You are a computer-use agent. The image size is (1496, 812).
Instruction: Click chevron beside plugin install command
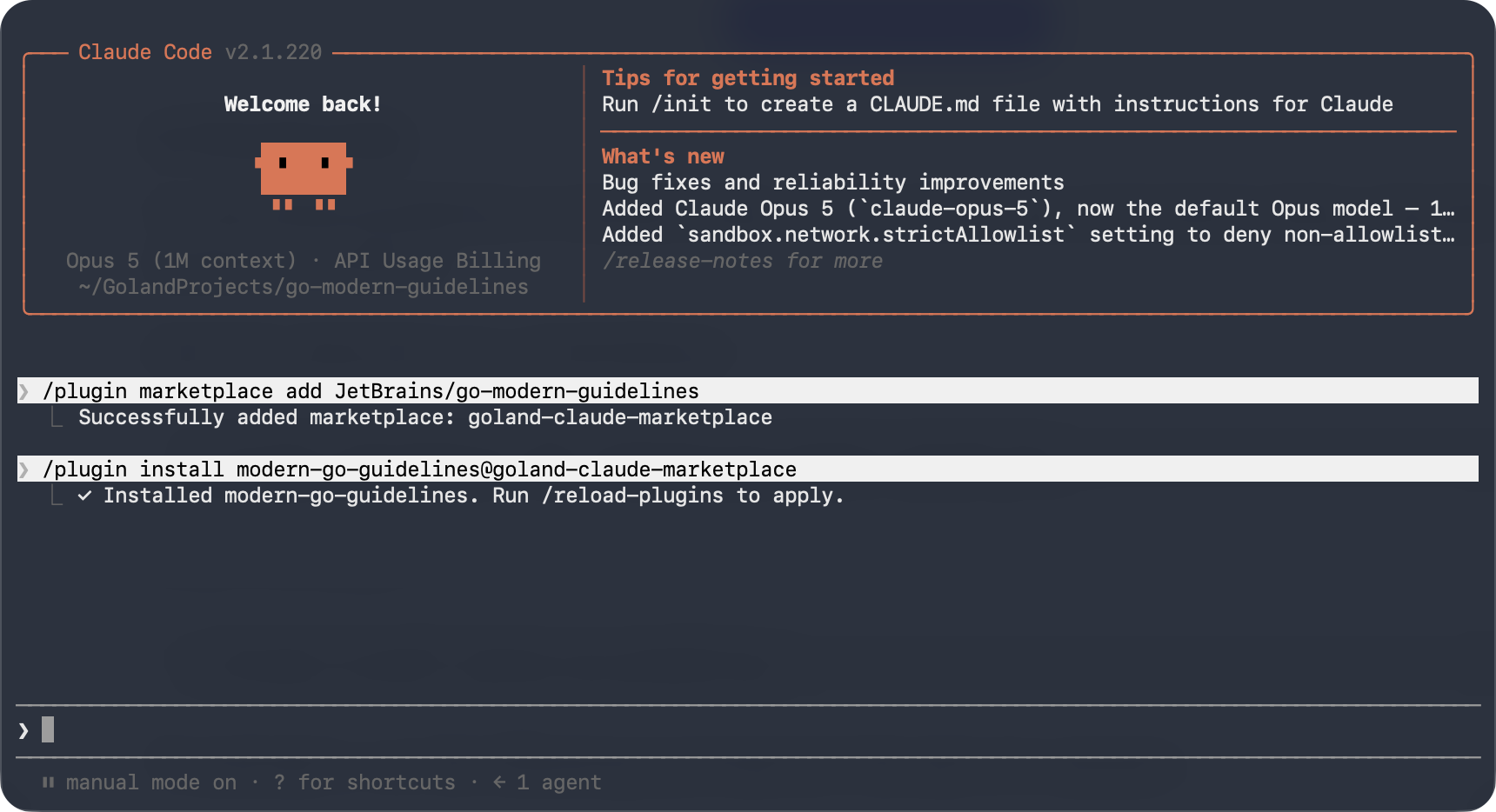(x=23, y=469)
